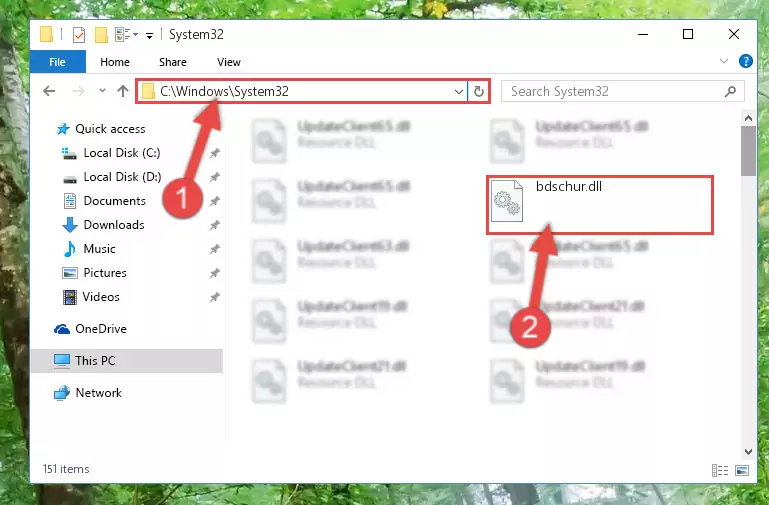Open the File tab
The height and width of the screenshot is (505, 769).
pyautogui.click(x=57, y=62)
